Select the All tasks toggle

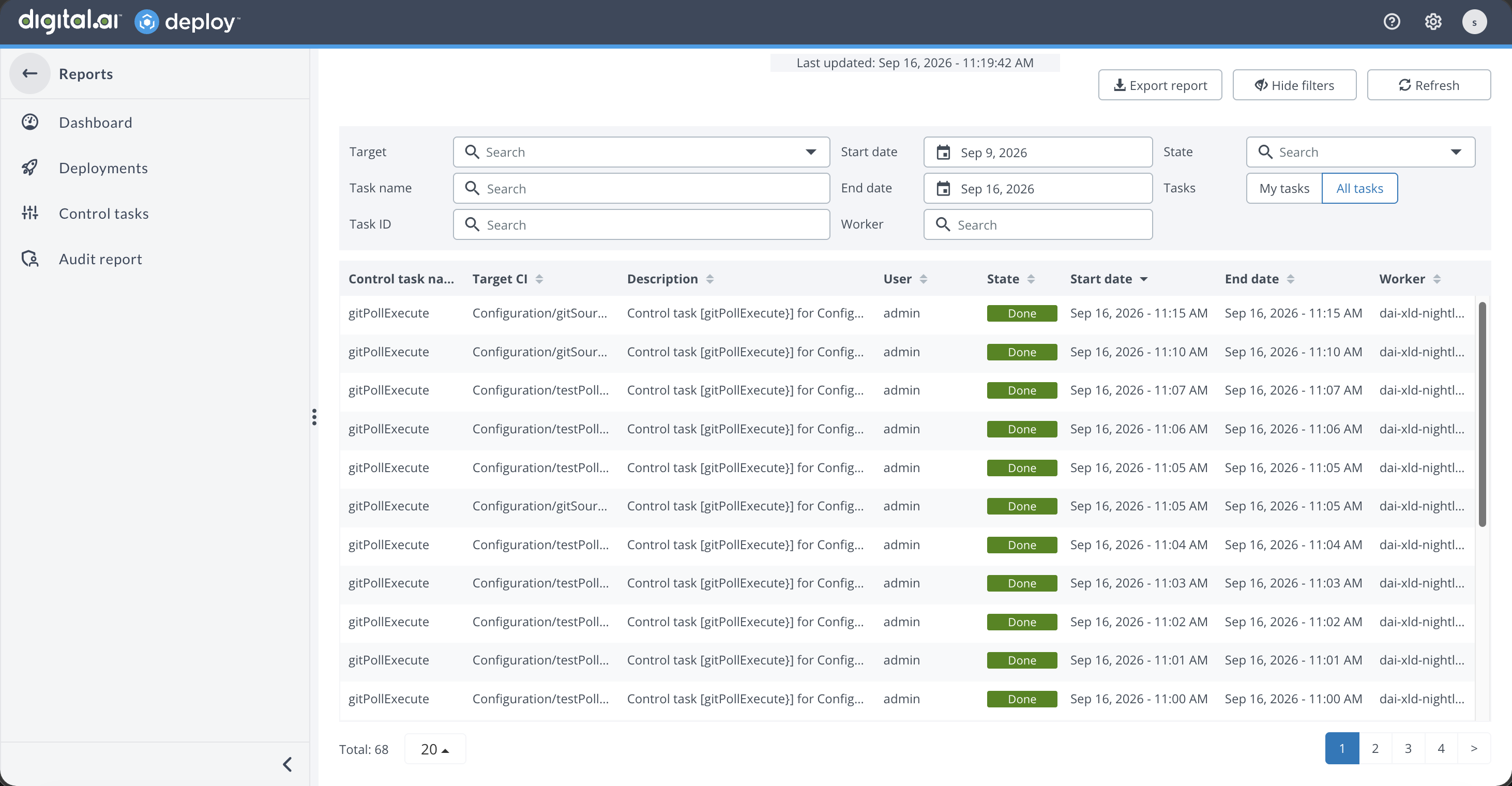tap(1359, 188)
